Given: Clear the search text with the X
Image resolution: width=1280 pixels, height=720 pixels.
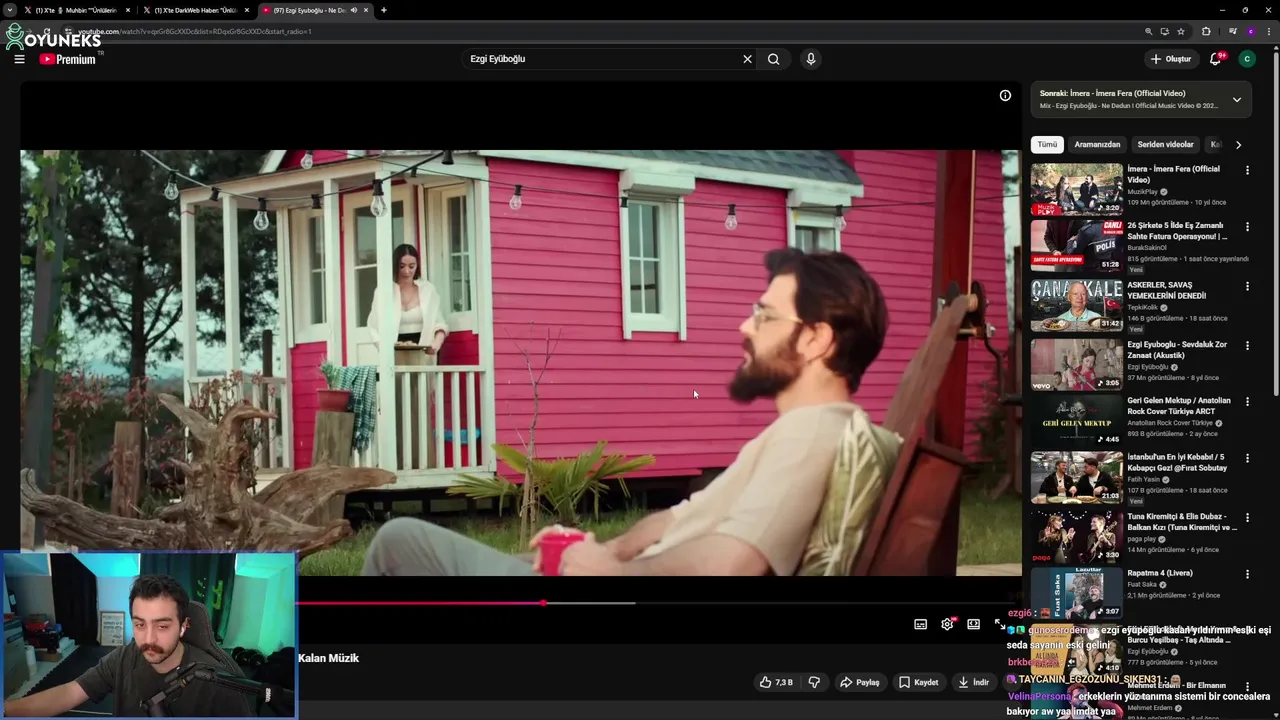Looking at the screenshot, I should coord(747,59).
